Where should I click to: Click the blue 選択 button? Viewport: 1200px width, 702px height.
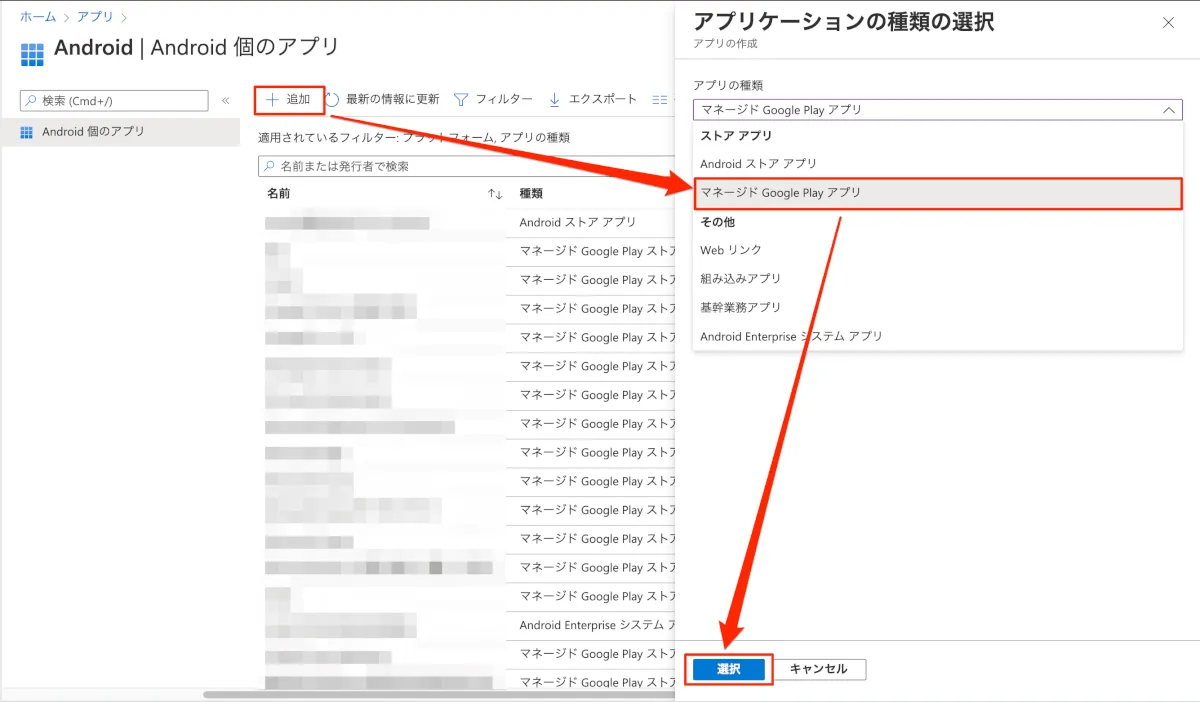click(x=728, y=669)
